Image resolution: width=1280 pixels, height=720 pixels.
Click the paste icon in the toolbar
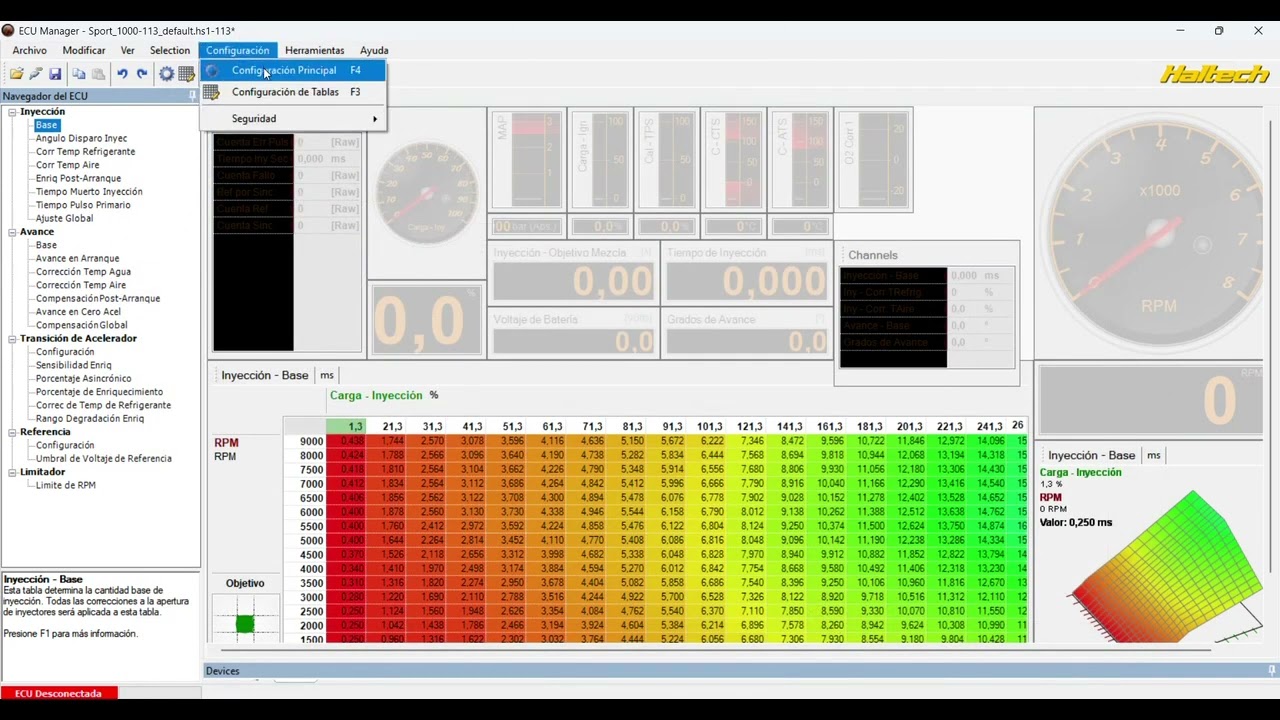pyautogui.click(x=98, y=74)
